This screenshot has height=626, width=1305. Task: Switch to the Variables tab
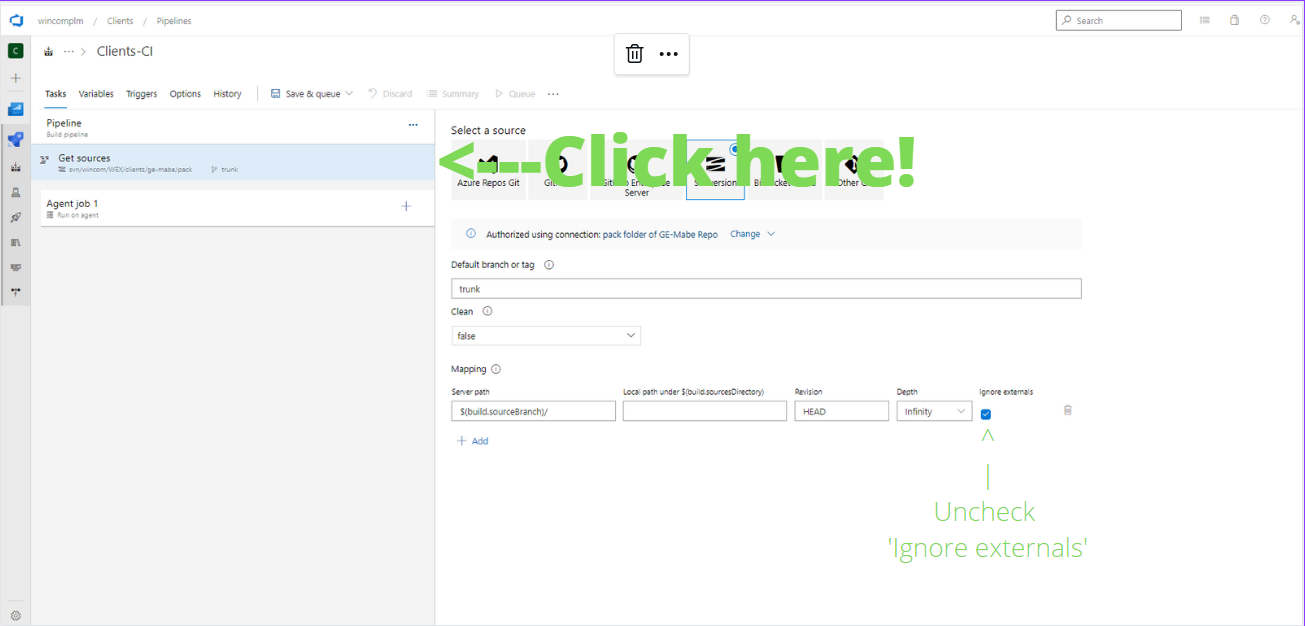tap(96, 94)
